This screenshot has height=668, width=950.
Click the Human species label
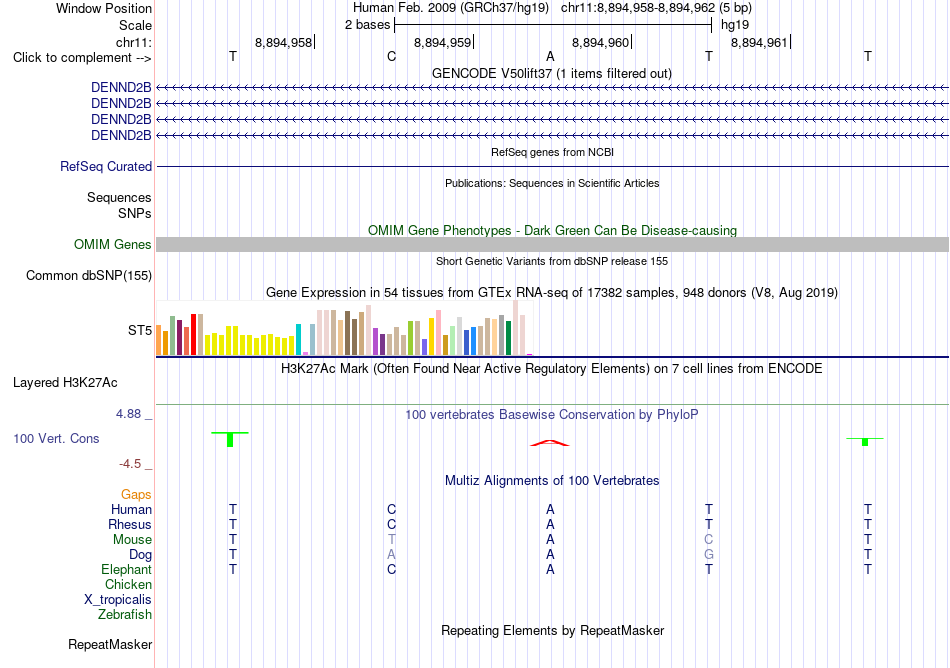131,509
